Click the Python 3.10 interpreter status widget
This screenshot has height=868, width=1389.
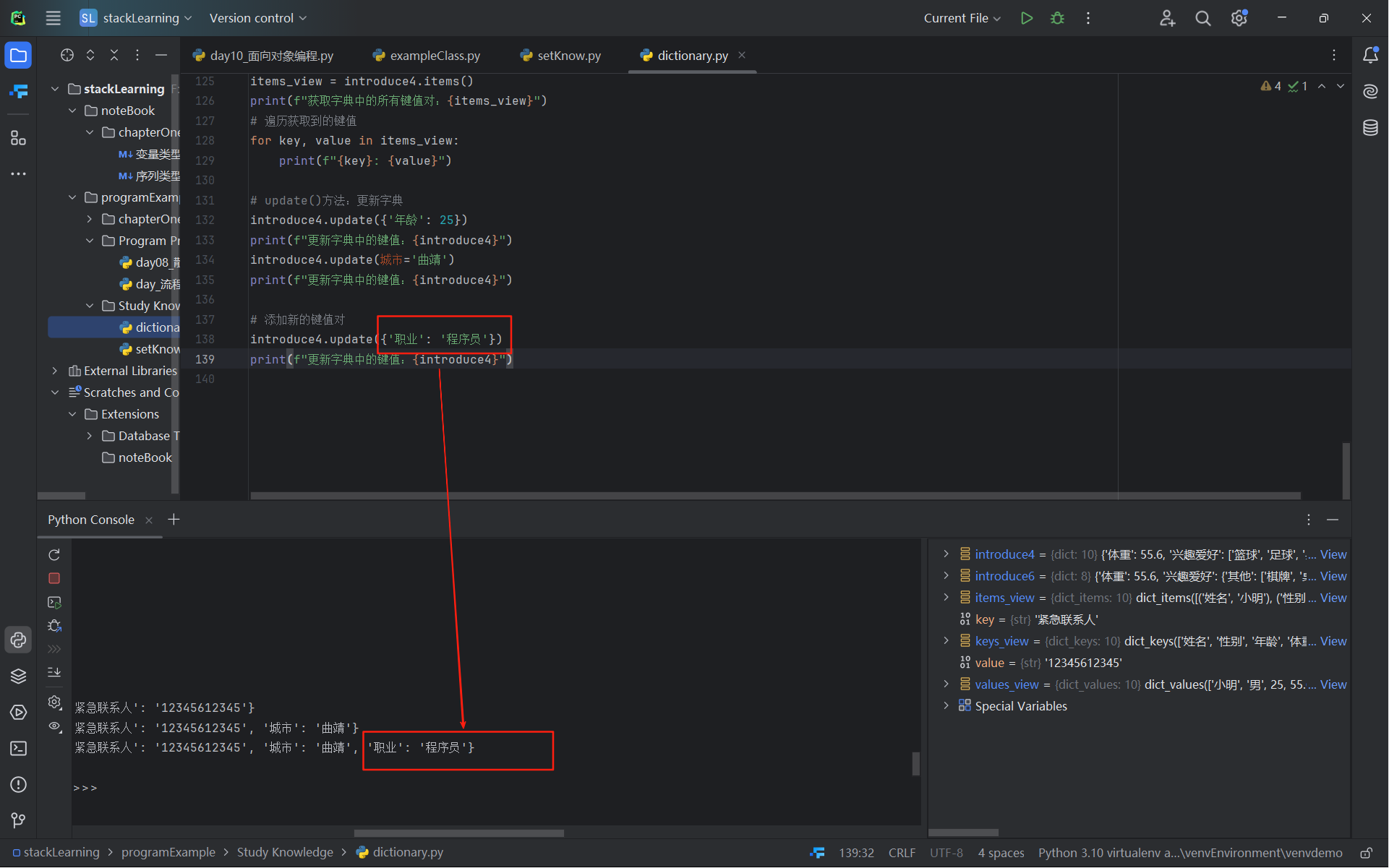[x=1189, y=853]
